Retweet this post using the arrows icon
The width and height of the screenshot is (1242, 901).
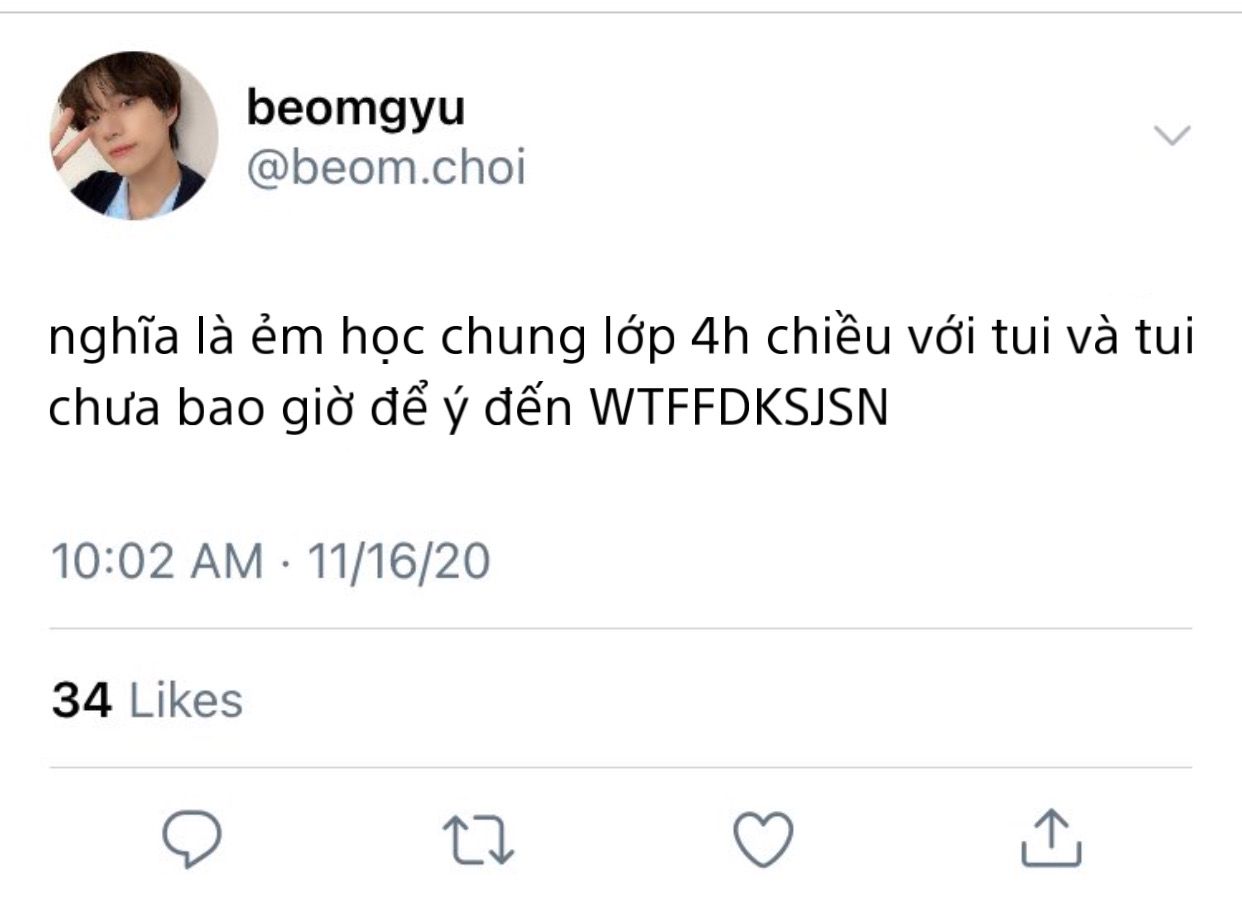coord(478,840)
